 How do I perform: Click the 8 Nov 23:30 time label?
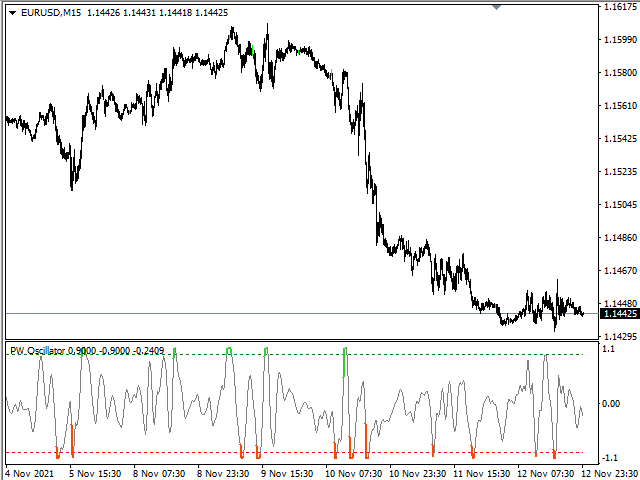click(224, 474)
